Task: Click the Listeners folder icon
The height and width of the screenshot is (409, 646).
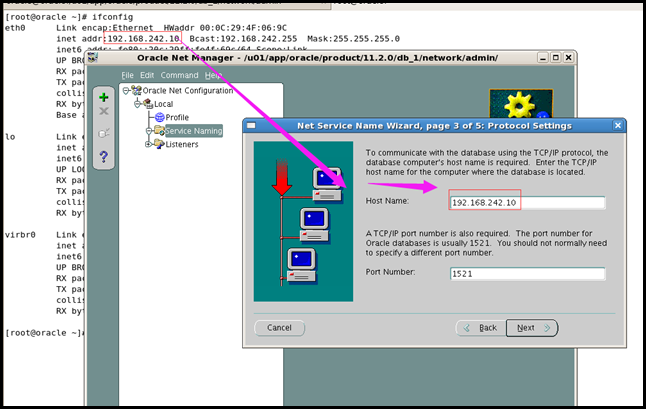Action: 159,144
